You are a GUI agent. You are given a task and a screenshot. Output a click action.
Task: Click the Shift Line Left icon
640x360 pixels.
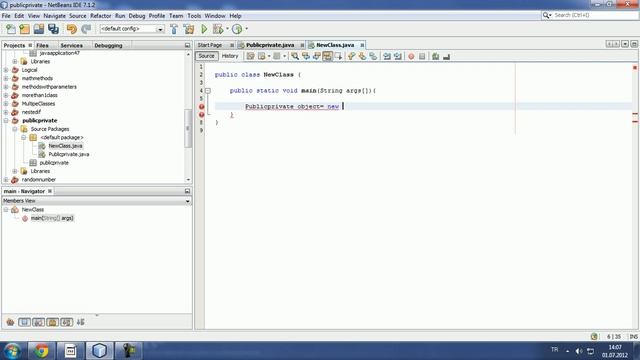pos(387,56)
